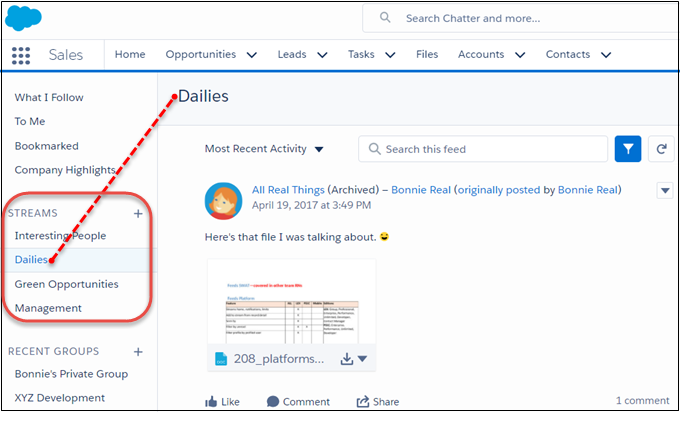Click the magnifier icon in global search
This screenshot has height=424, width=680.
[385, 17]
